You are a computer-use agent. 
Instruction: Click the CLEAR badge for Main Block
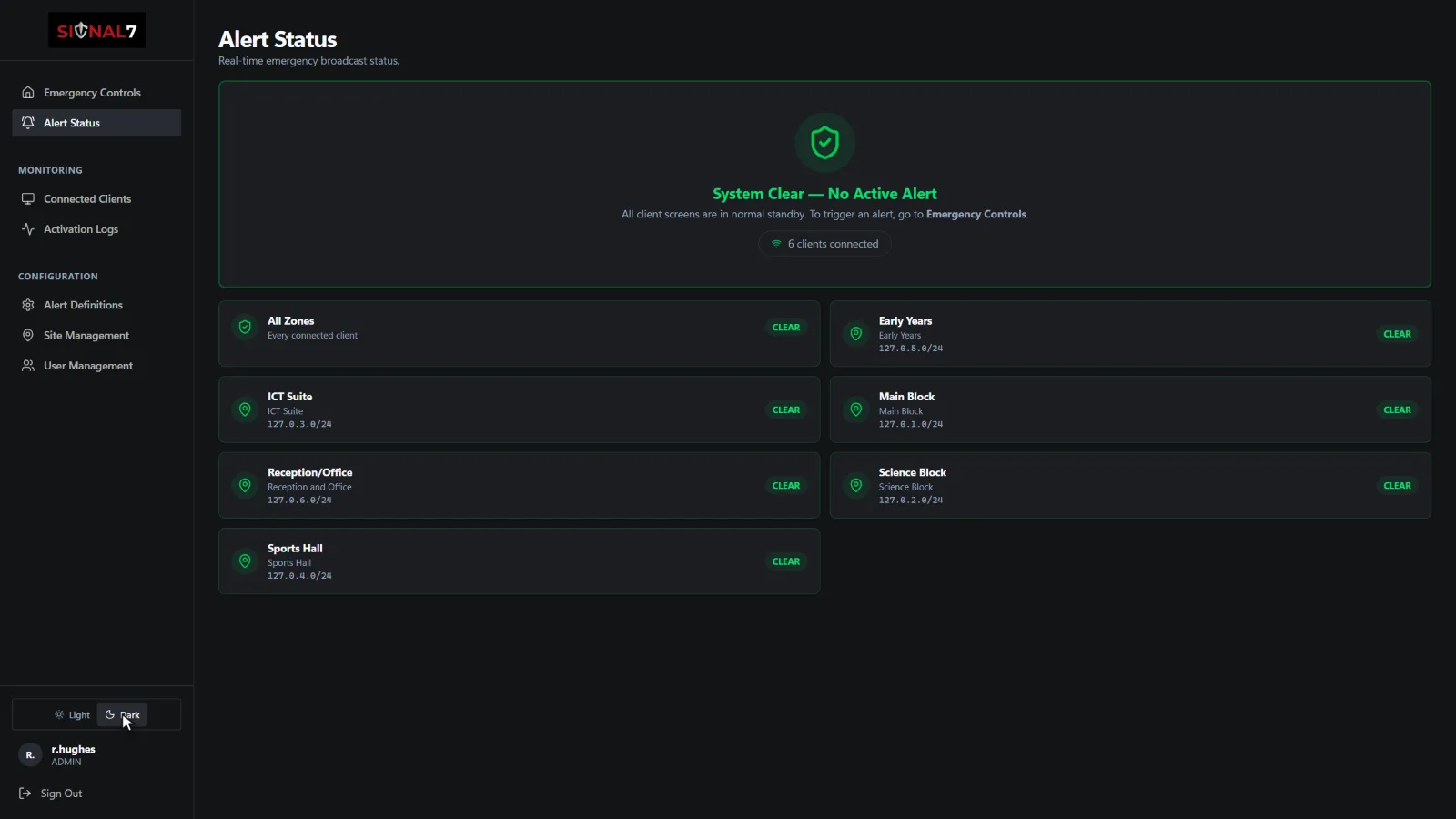(1398, 410)
